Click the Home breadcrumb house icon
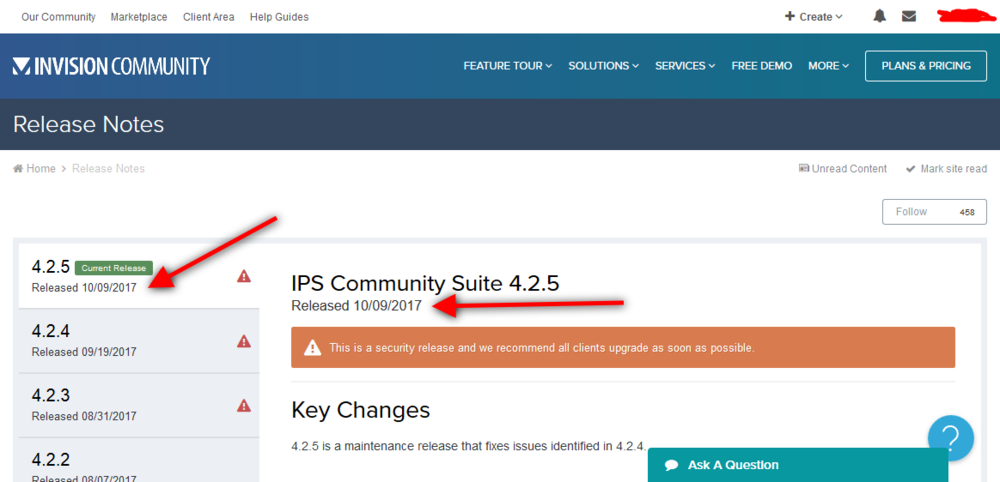This screenshot has height=482, width=1000. [18, 168]
